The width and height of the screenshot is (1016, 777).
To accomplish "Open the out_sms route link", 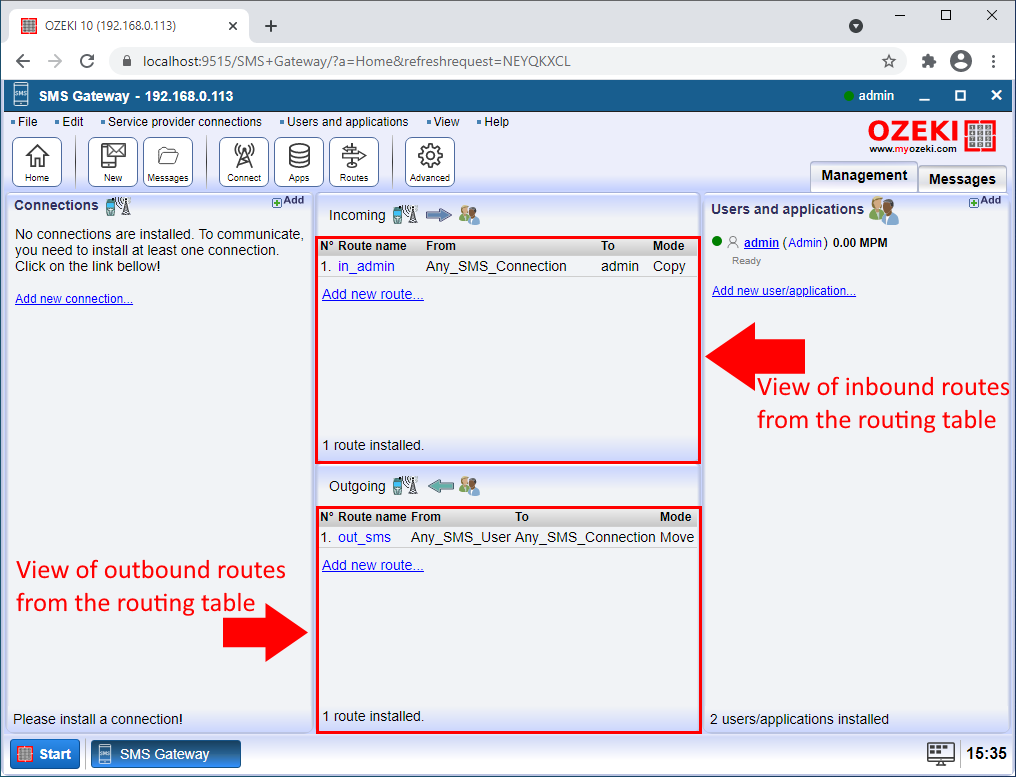I will click(364, 537).
